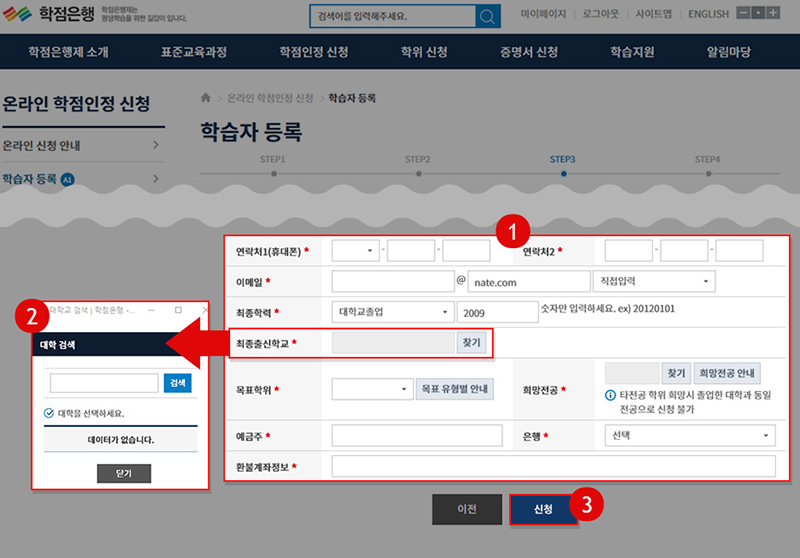Open the 최종학력 대학교졸업 dropdown
This screenshot has height=558, width=800.
tap(391, 312)
